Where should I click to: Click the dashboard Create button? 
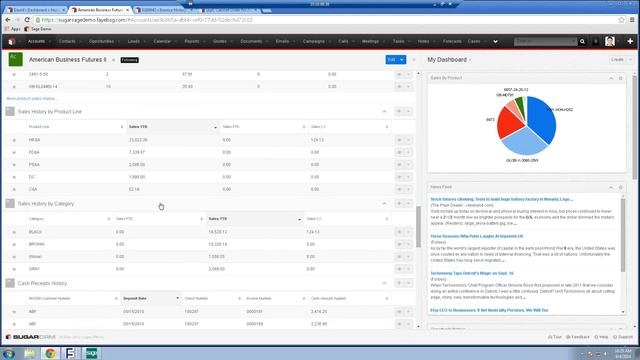tap(617, 60)
